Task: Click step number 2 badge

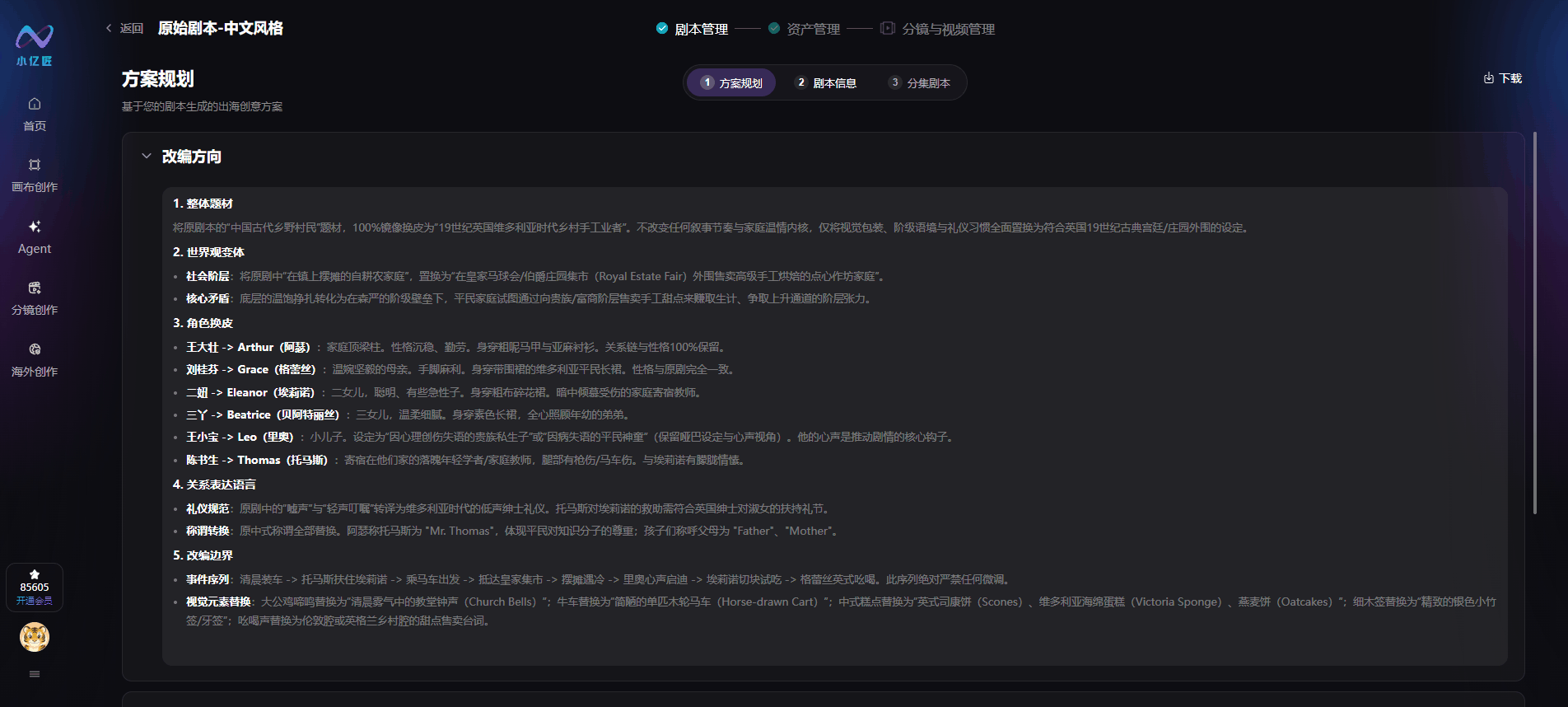Action: [x=800, y=82]
